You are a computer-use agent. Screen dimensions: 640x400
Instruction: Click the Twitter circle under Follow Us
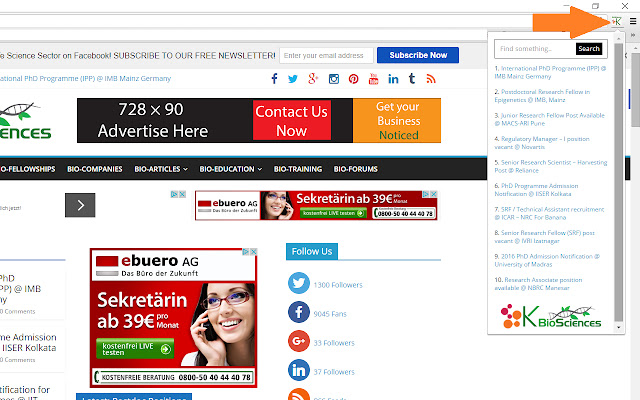(x=299, y=284)
